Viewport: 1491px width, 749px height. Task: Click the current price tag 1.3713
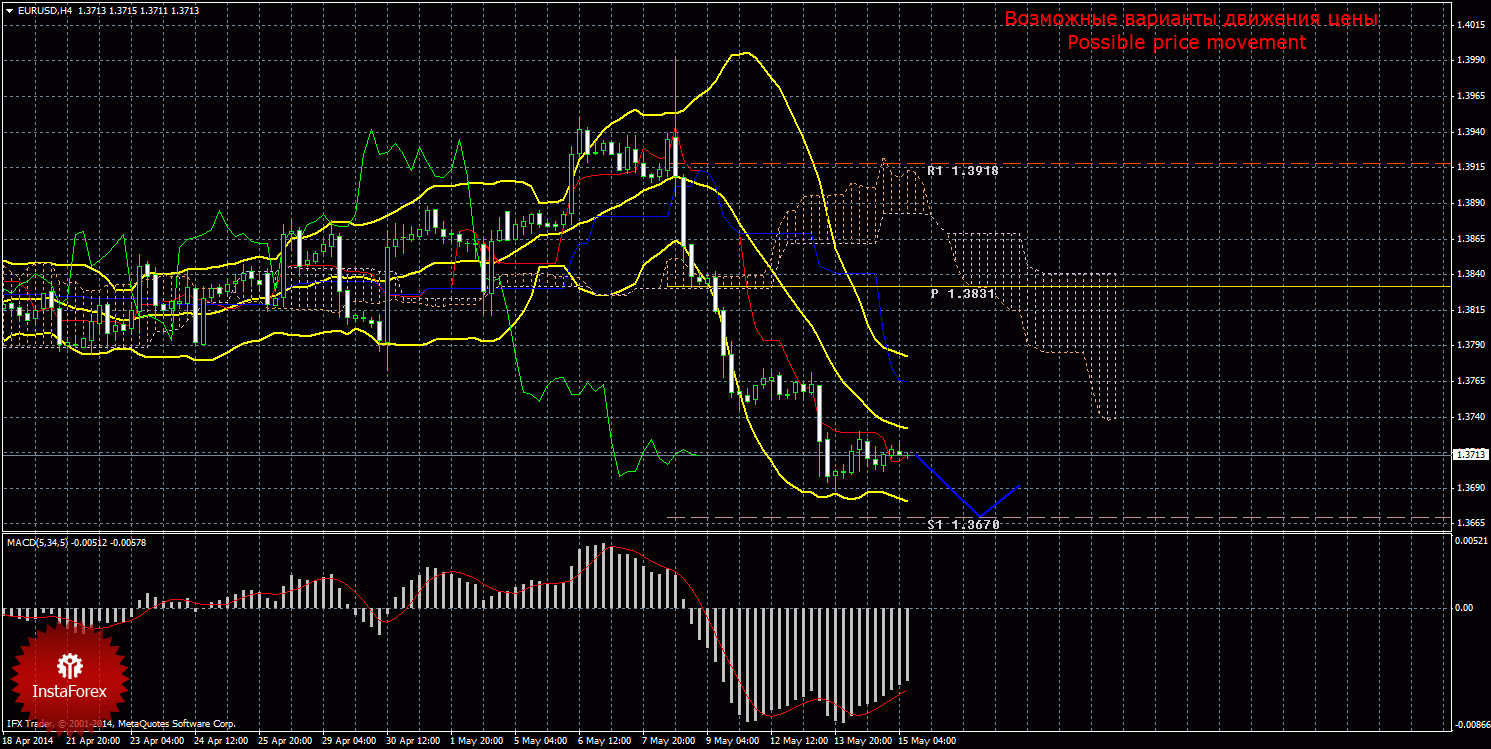pos(1469,454)
